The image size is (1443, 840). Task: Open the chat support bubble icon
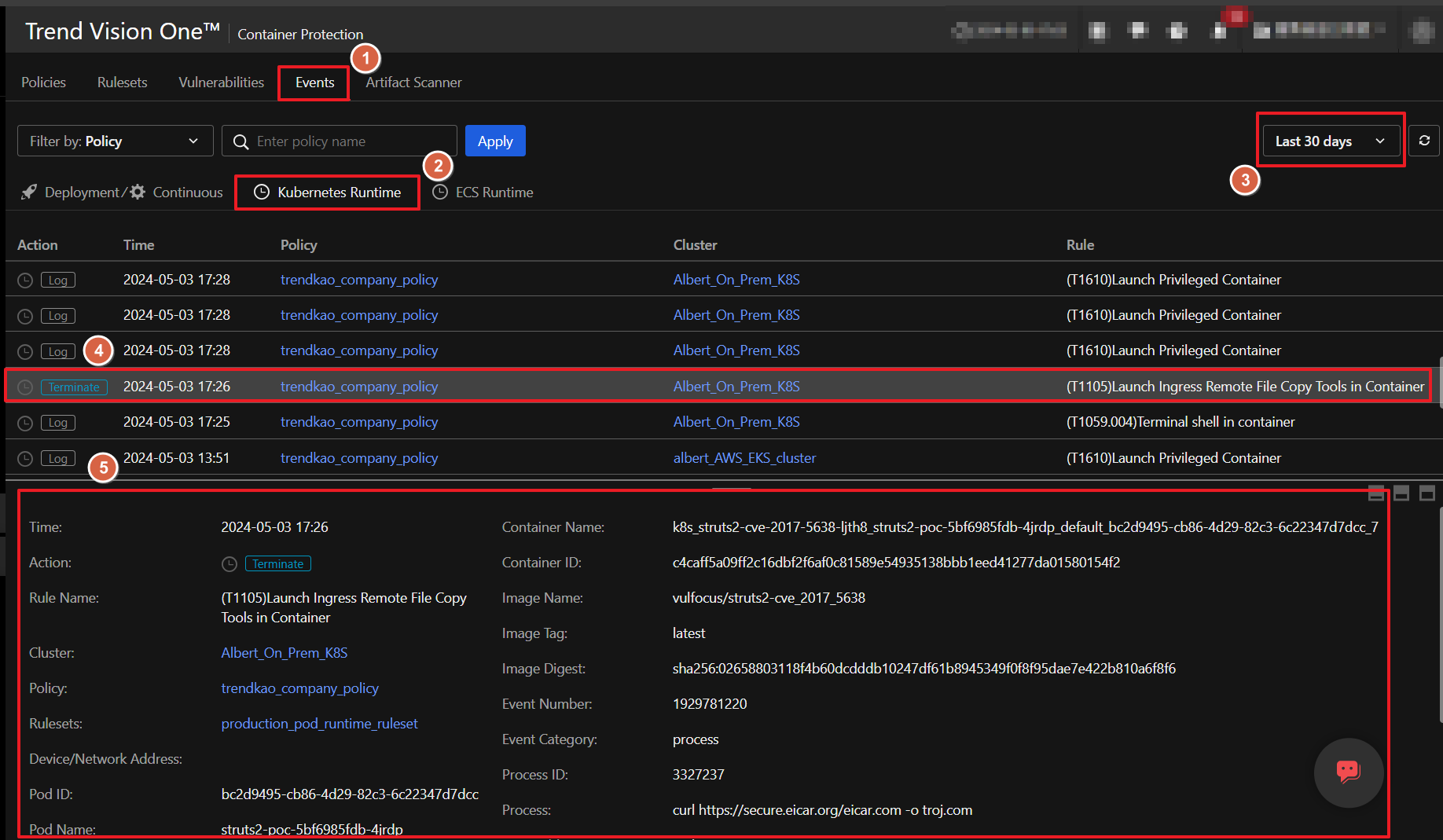[1348, 772]
